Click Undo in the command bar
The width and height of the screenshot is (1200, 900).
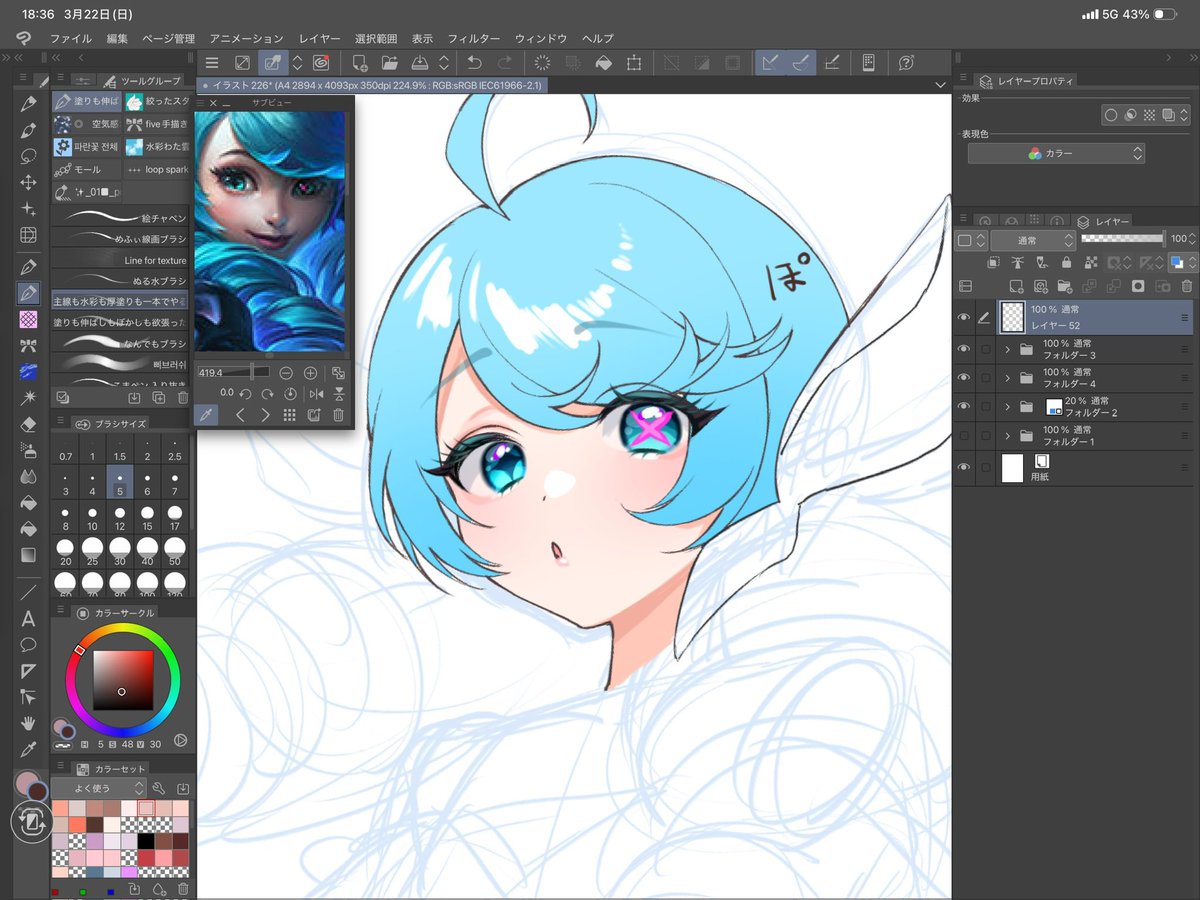pos(475,63)
